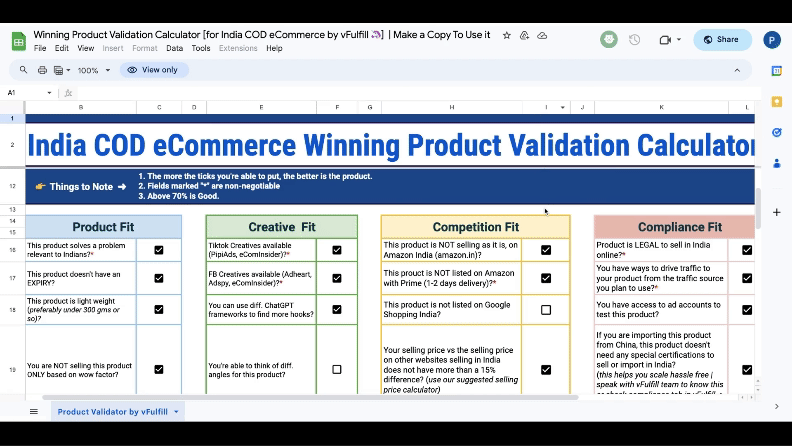Open the version history clock icon

point(634,39)
